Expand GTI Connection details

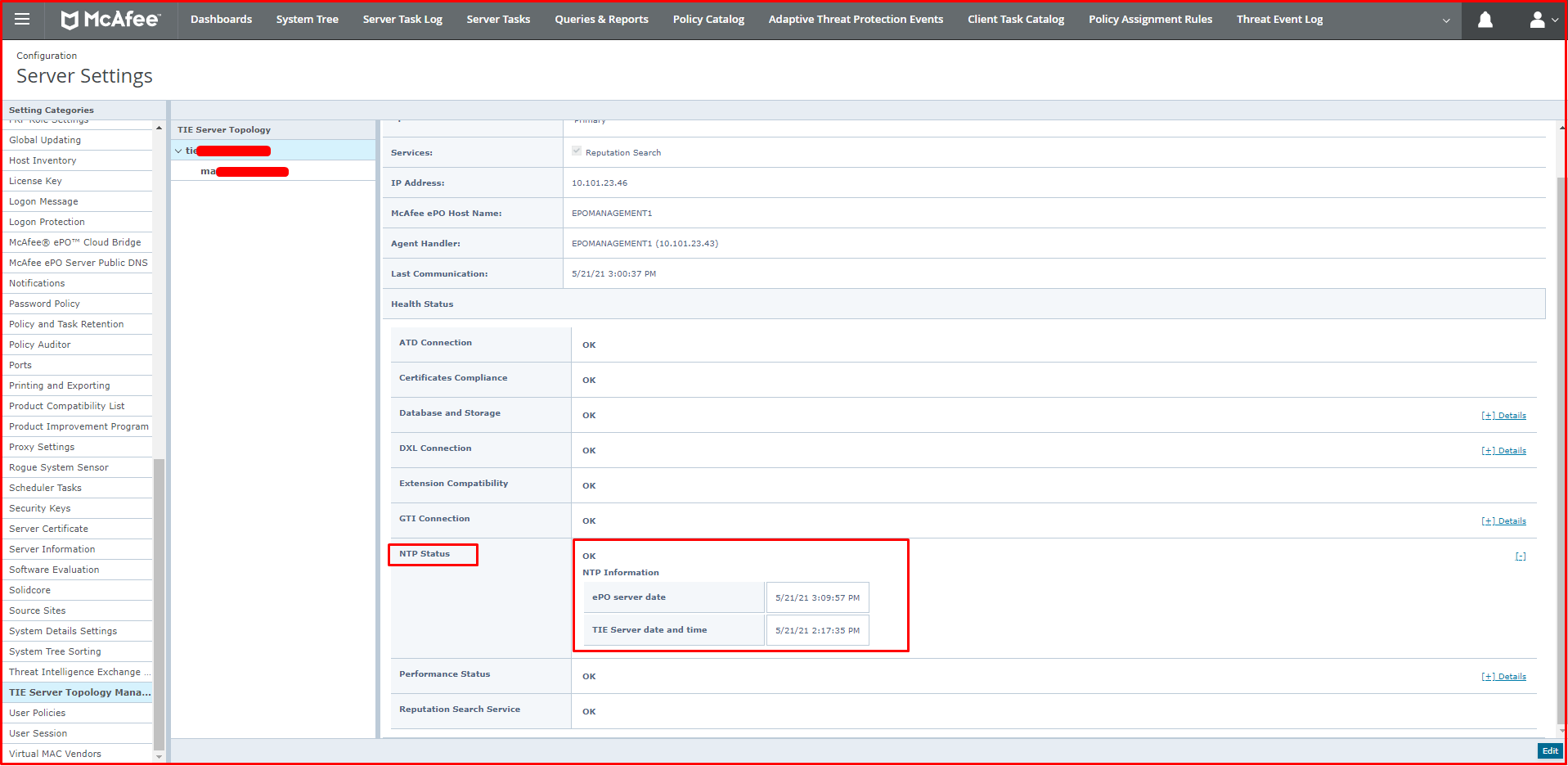click(x=1503, y=521)
